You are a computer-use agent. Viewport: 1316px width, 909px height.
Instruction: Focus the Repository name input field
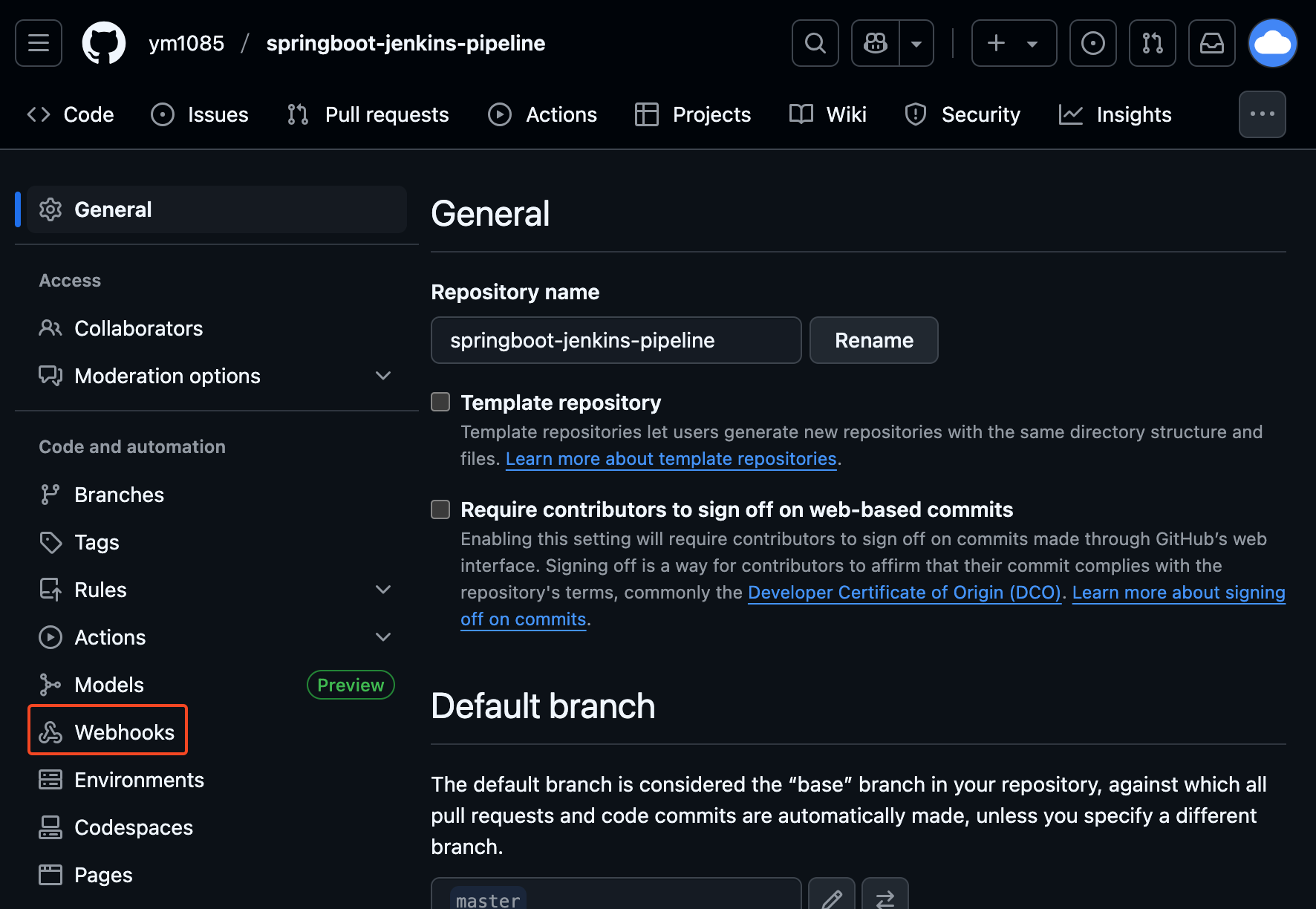click(x=616, y=340)
